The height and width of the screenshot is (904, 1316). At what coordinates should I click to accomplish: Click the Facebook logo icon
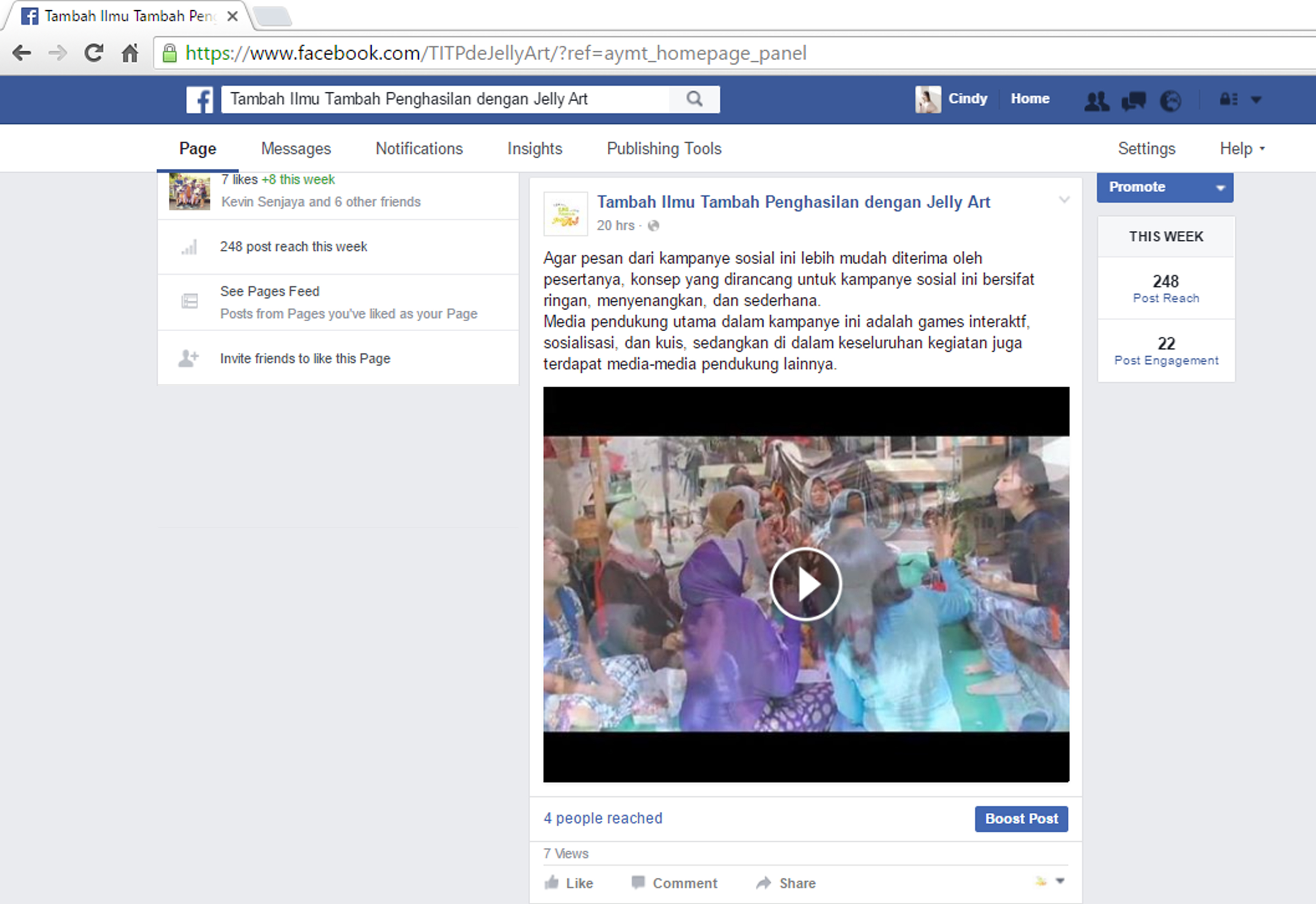click(199, 100)
